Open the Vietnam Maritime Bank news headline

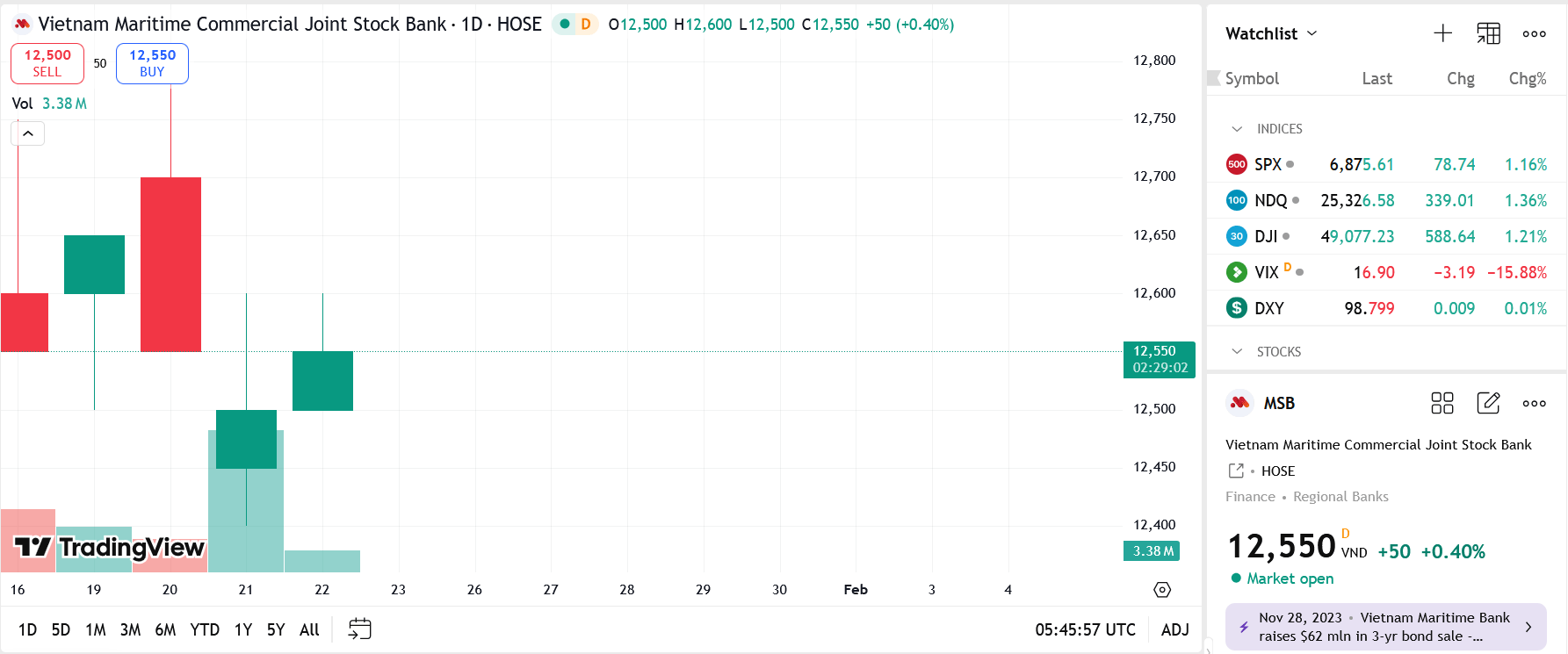[x=1385, y=627]
